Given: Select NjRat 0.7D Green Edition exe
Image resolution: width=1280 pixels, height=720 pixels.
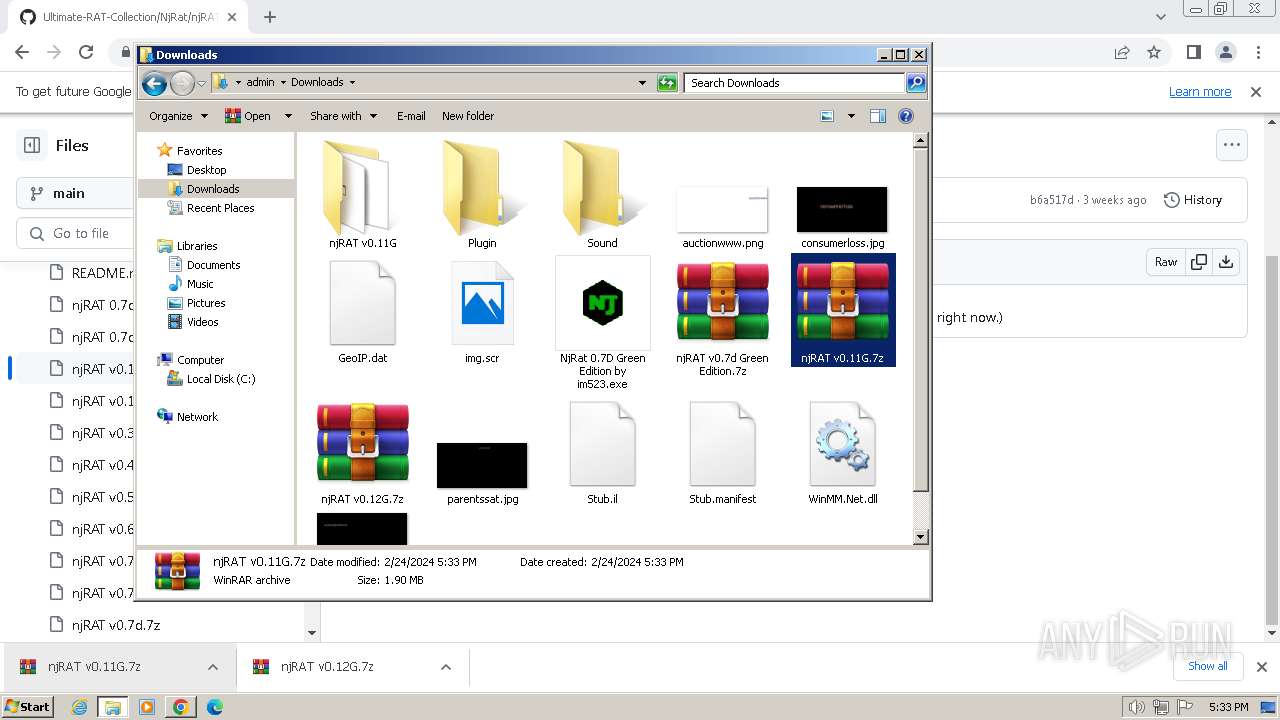Looking at the screenshot, I should [x=602, y=322].
